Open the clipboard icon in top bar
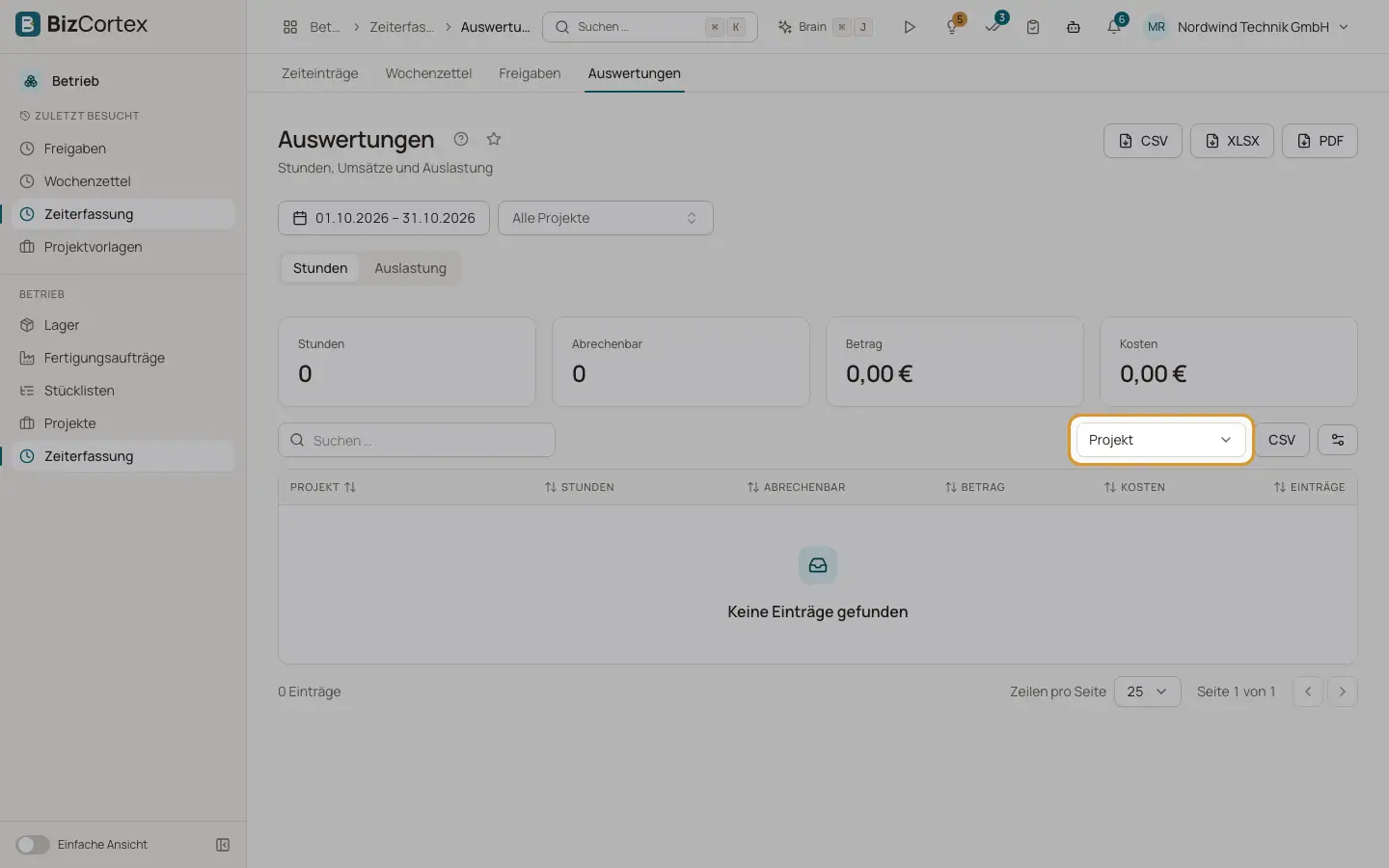The image size is (1389, 868). pyautogui.click(x=1033, y=27)
